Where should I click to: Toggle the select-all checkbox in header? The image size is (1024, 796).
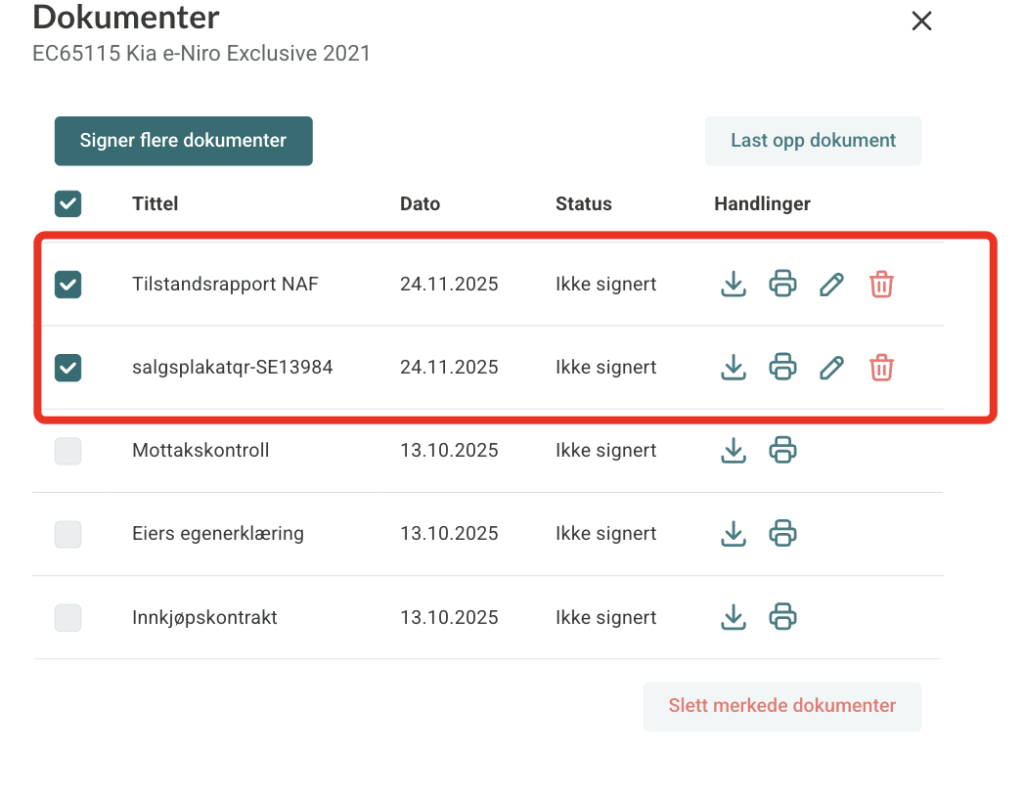tap(68, 204)
